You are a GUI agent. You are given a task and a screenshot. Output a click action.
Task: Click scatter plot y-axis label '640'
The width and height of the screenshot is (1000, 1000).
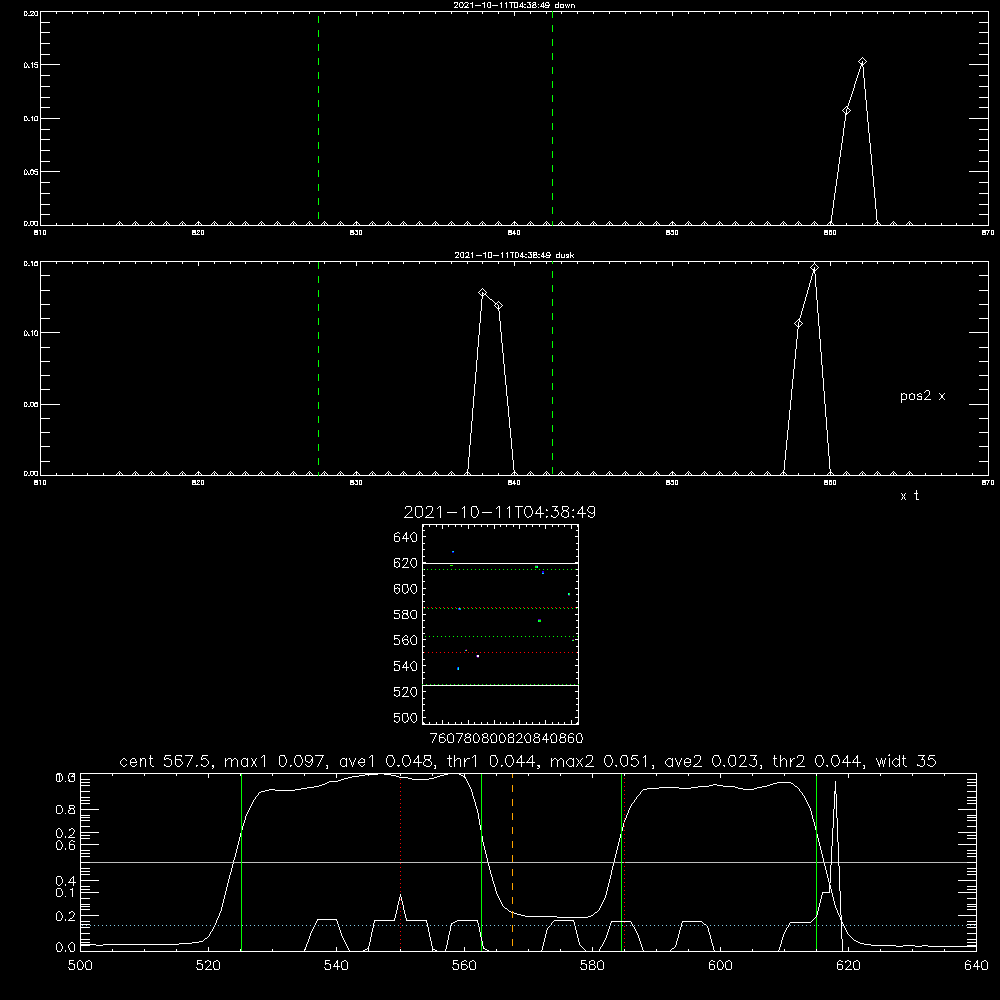[406, 538]
